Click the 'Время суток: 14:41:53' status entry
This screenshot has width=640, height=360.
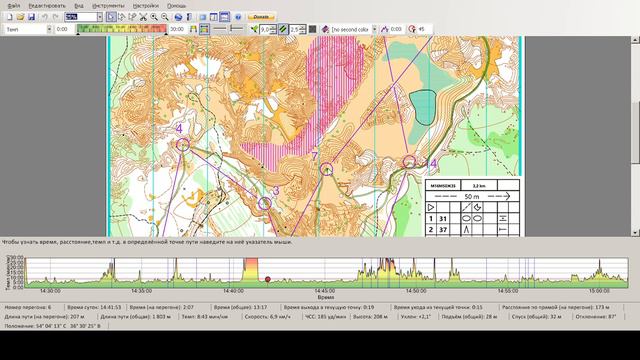[94, 307]
